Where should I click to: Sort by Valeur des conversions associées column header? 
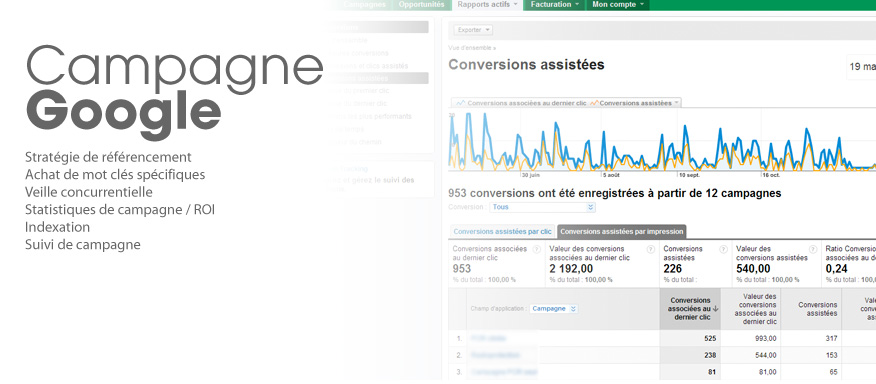pyautogui.click(x=751, y=309)
